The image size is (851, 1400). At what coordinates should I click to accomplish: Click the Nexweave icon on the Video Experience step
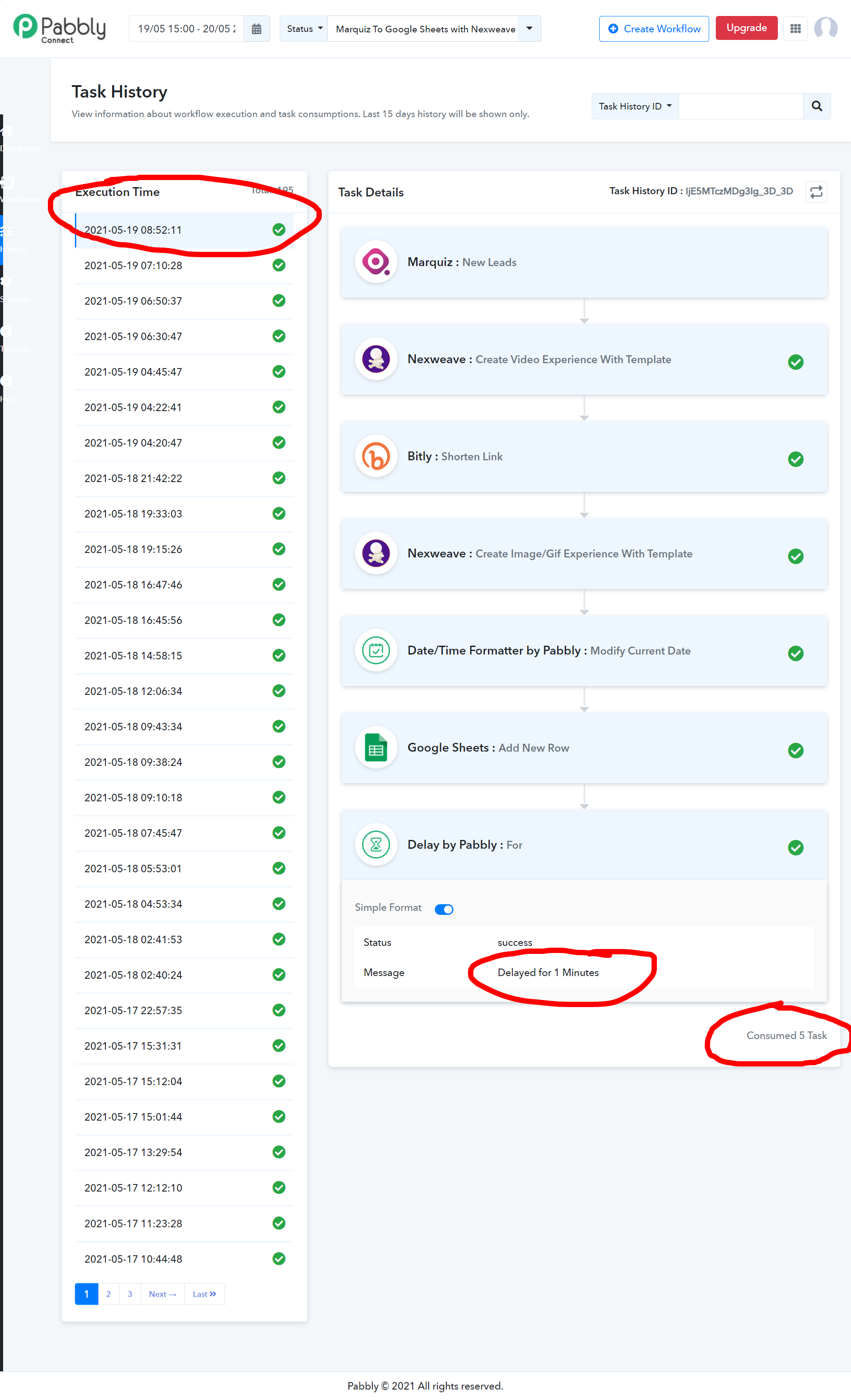coord(376,359)
